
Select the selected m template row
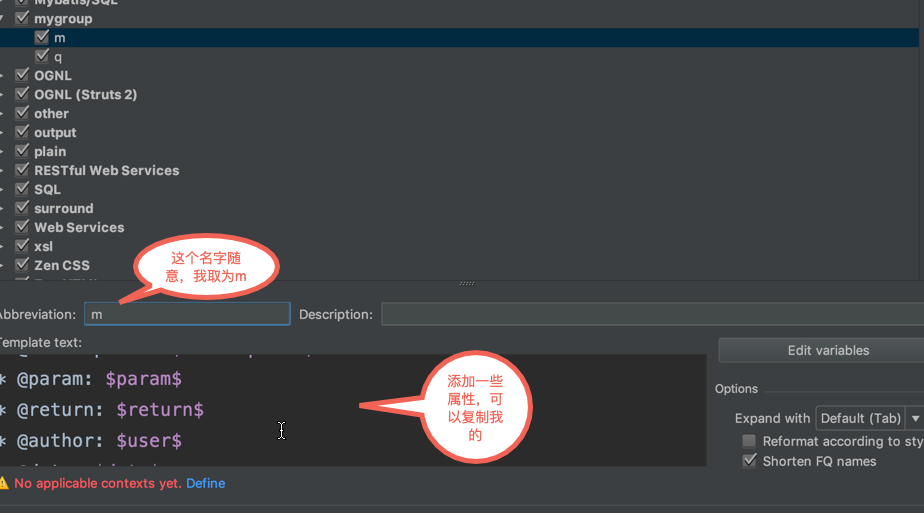[460, 38]
